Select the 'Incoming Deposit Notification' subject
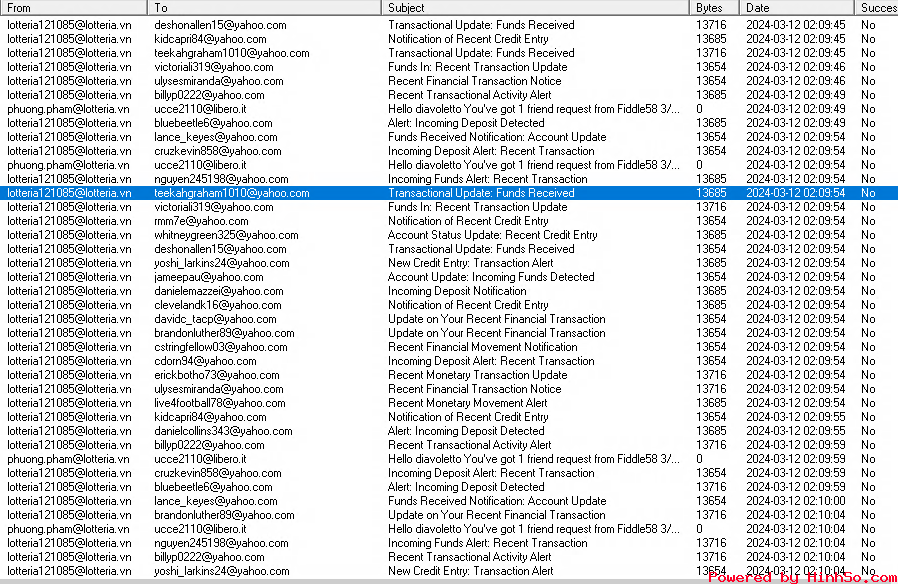 pos(456,291)
